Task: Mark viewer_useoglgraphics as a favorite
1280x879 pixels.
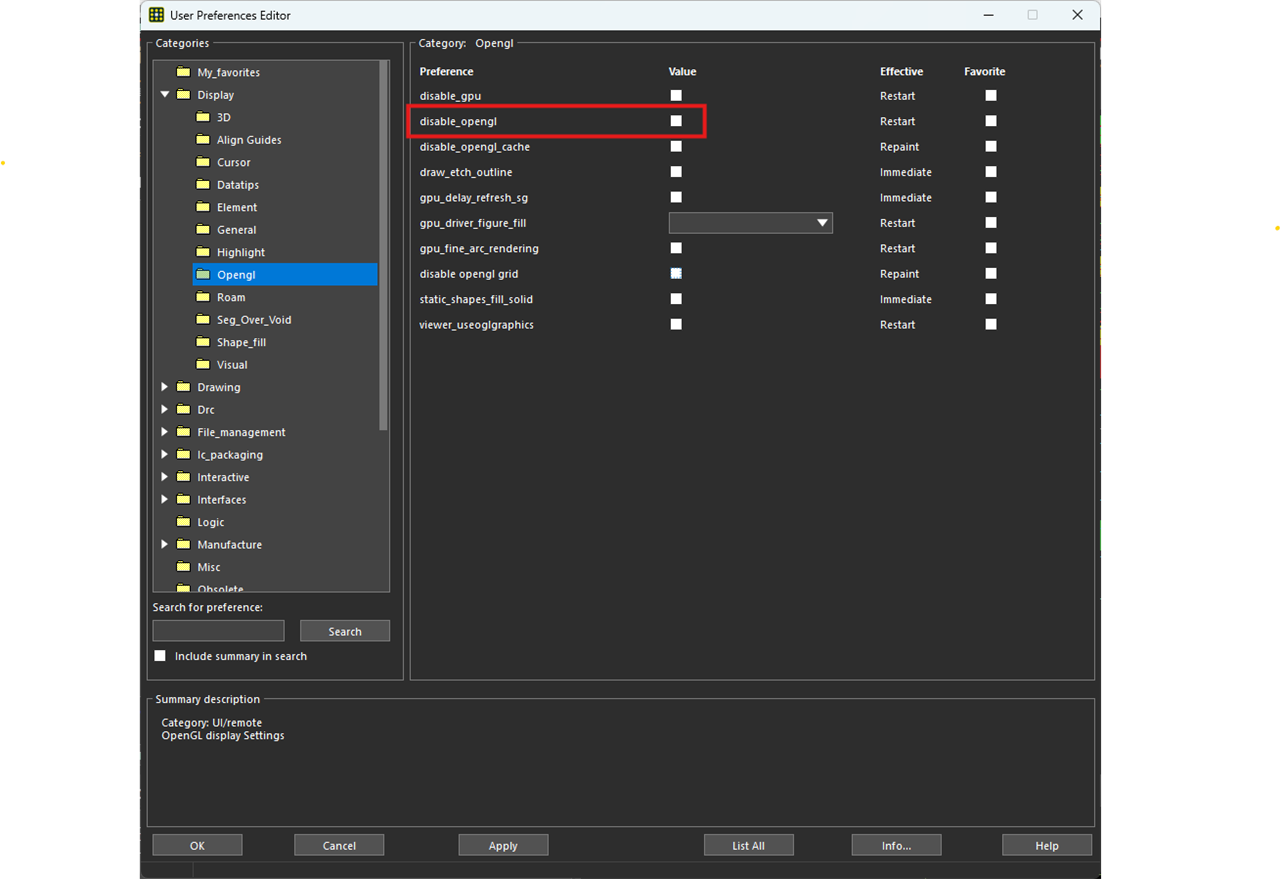Action: 991,324
